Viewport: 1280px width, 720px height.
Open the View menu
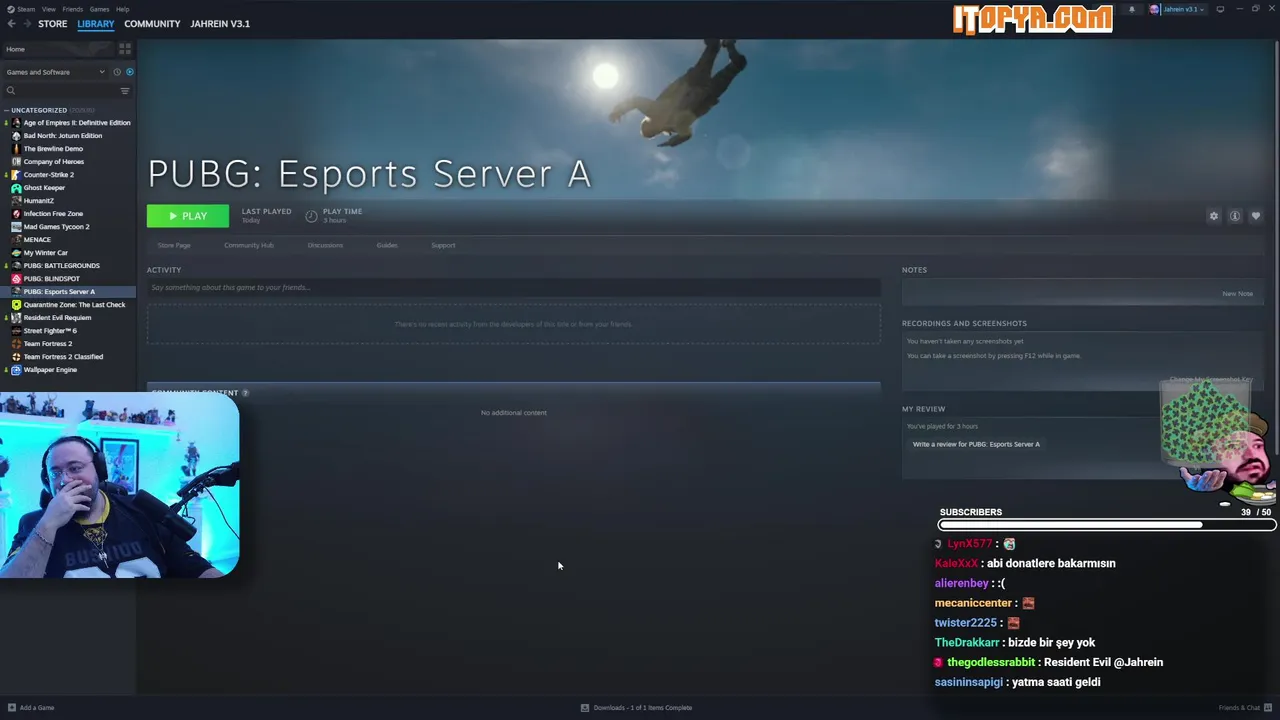(48, 9)
